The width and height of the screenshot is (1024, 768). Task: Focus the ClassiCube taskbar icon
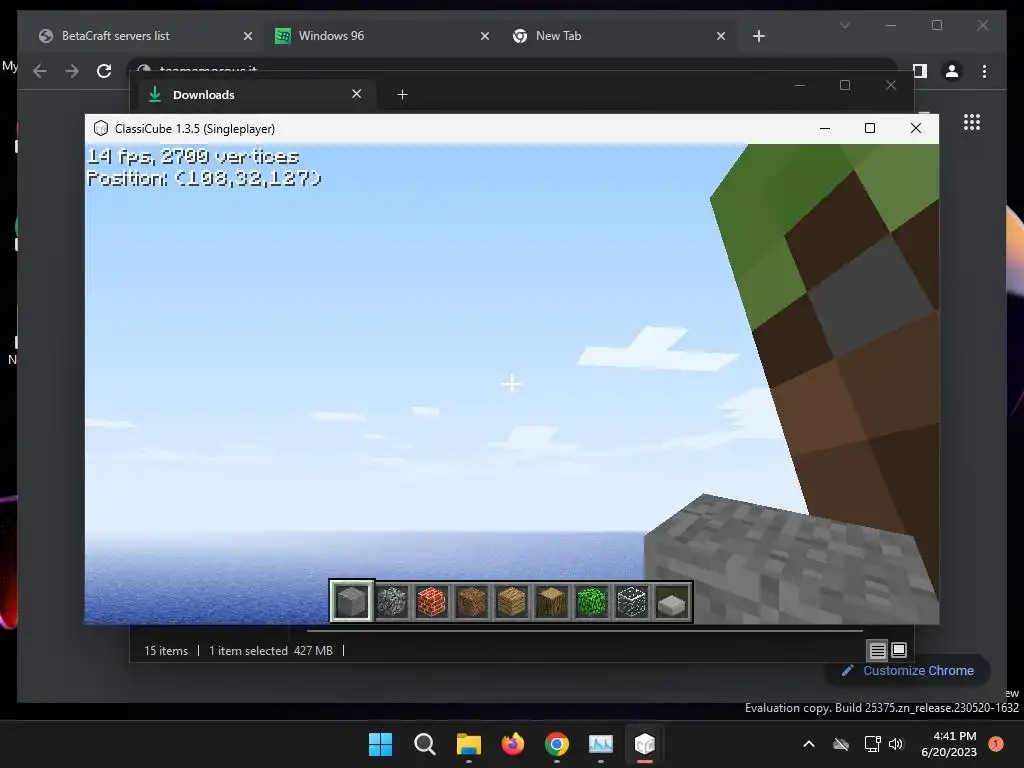(x=645, y=744)
